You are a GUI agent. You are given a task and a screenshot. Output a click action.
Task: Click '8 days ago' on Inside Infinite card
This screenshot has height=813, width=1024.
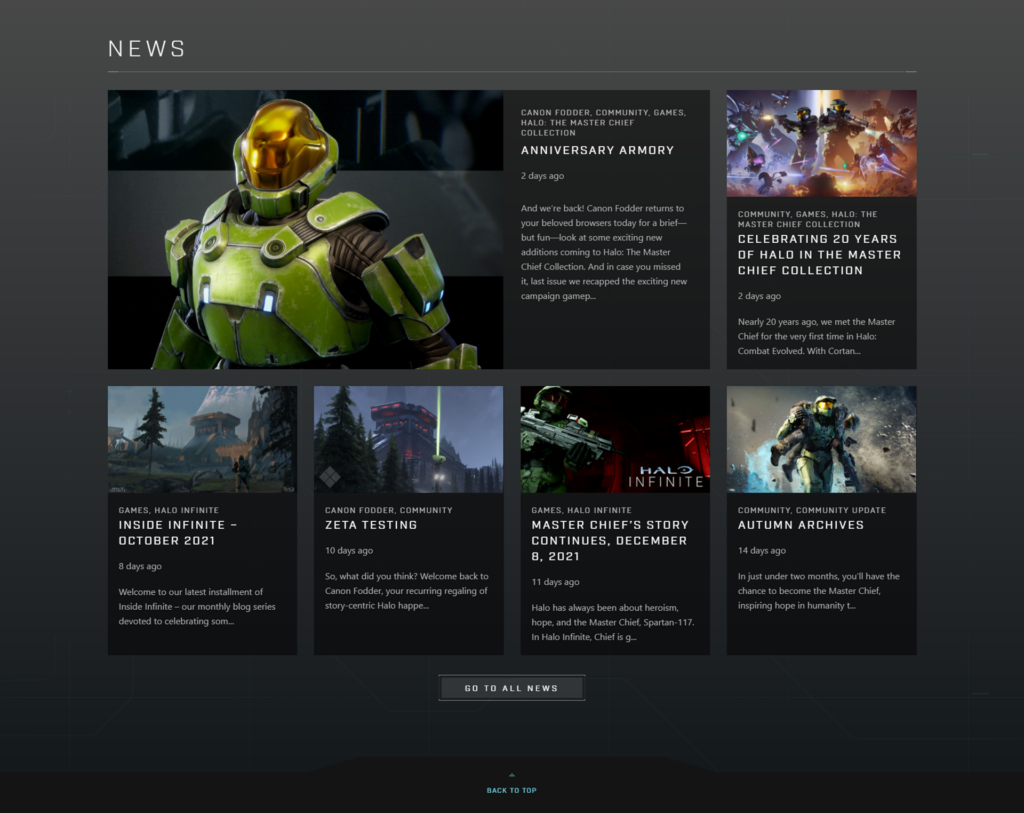(x=140, y=566)
